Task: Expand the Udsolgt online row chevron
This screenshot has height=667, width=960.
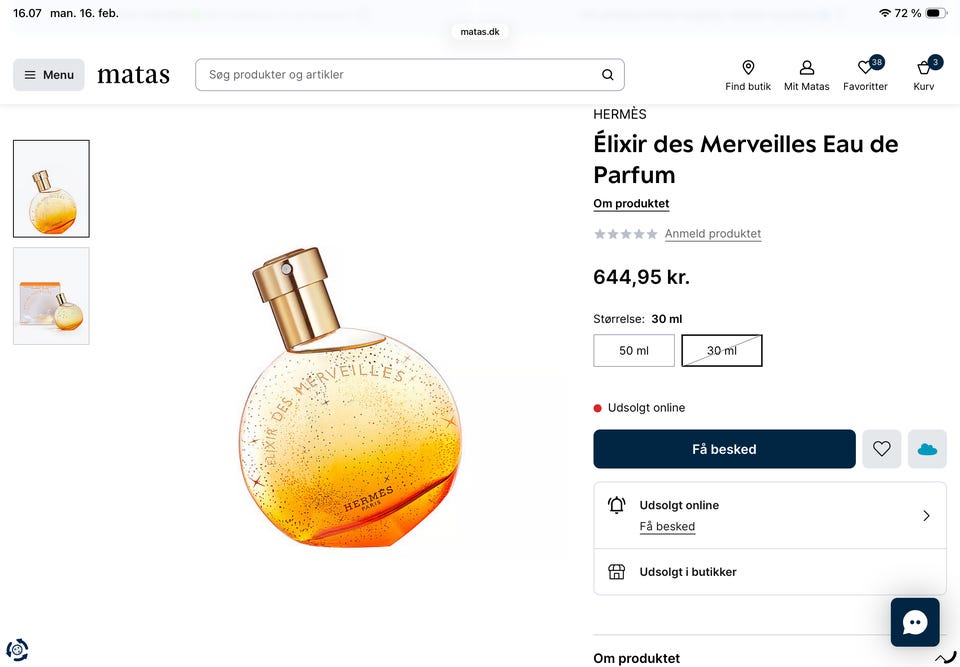Action: point(926,516)
